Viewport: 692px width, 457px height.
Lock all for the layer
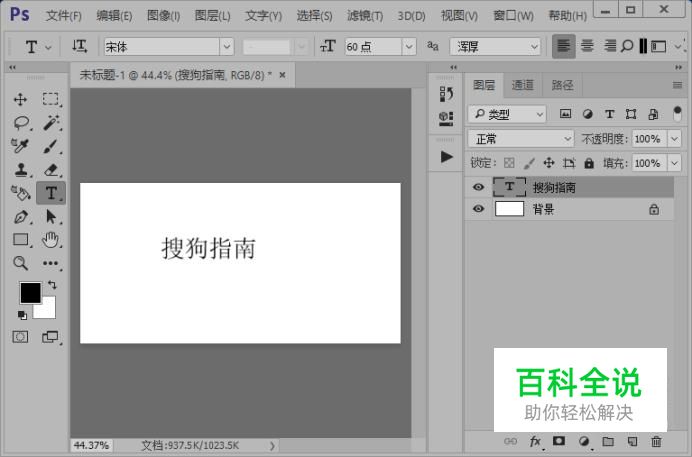[x=589, y=163]
